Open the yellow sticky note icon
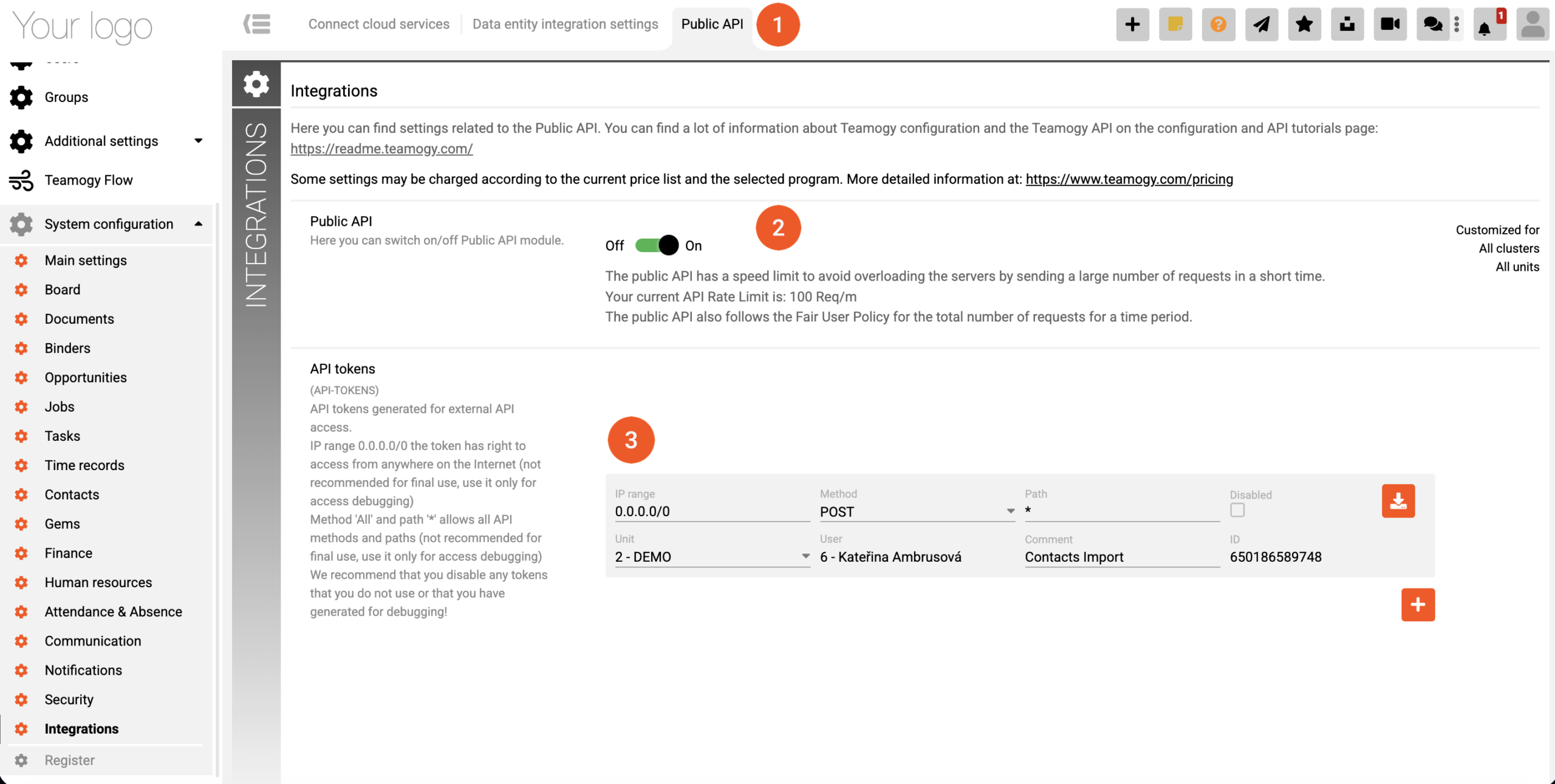 [1175, 24]
